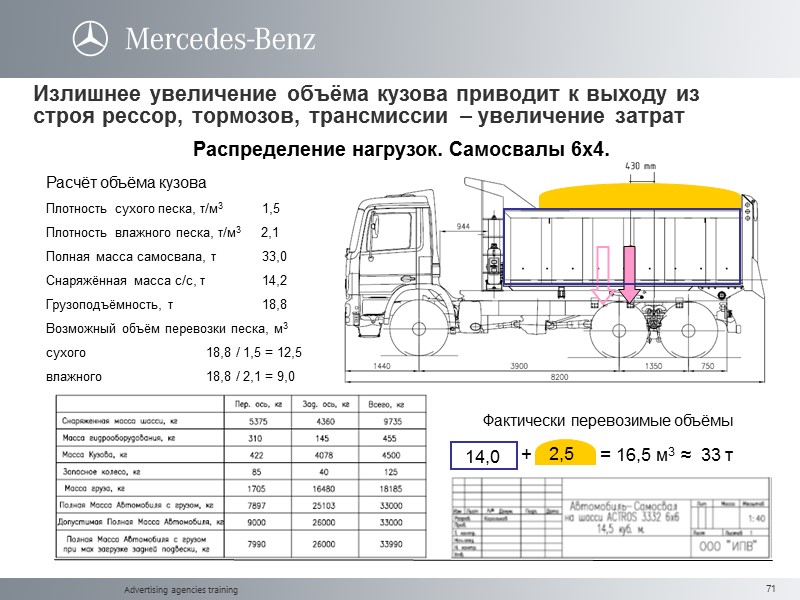Select table cell 125

391,472
